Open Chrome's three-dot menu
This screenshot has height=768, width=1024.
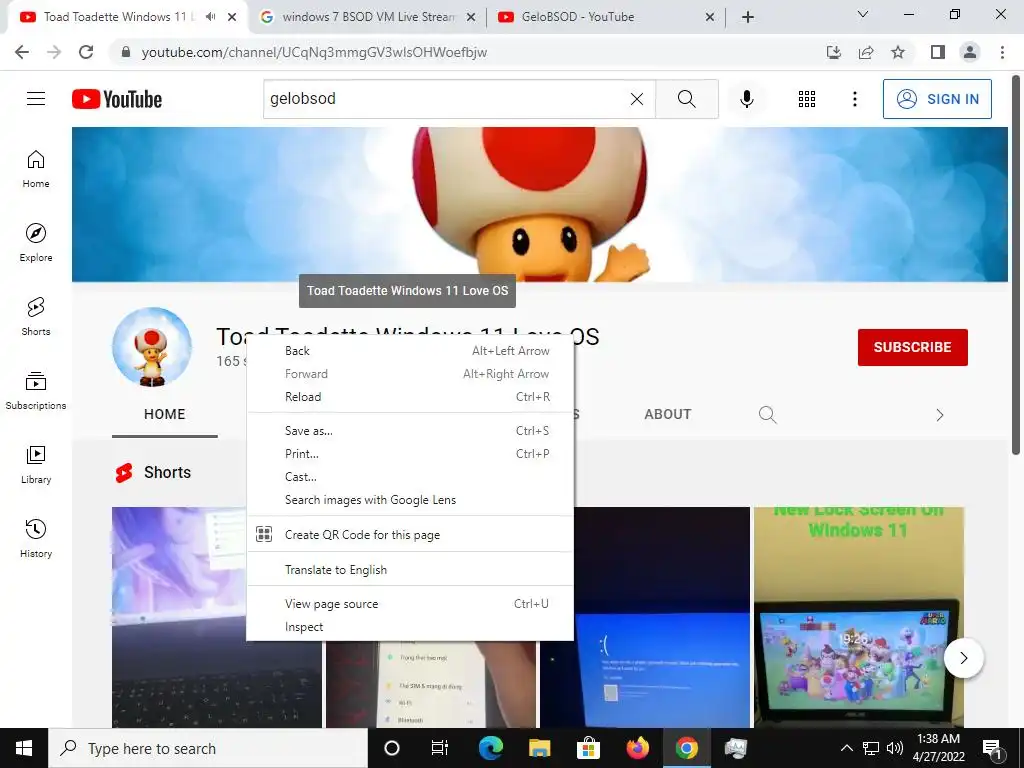pyautogui.click(x=1002, y=52)
